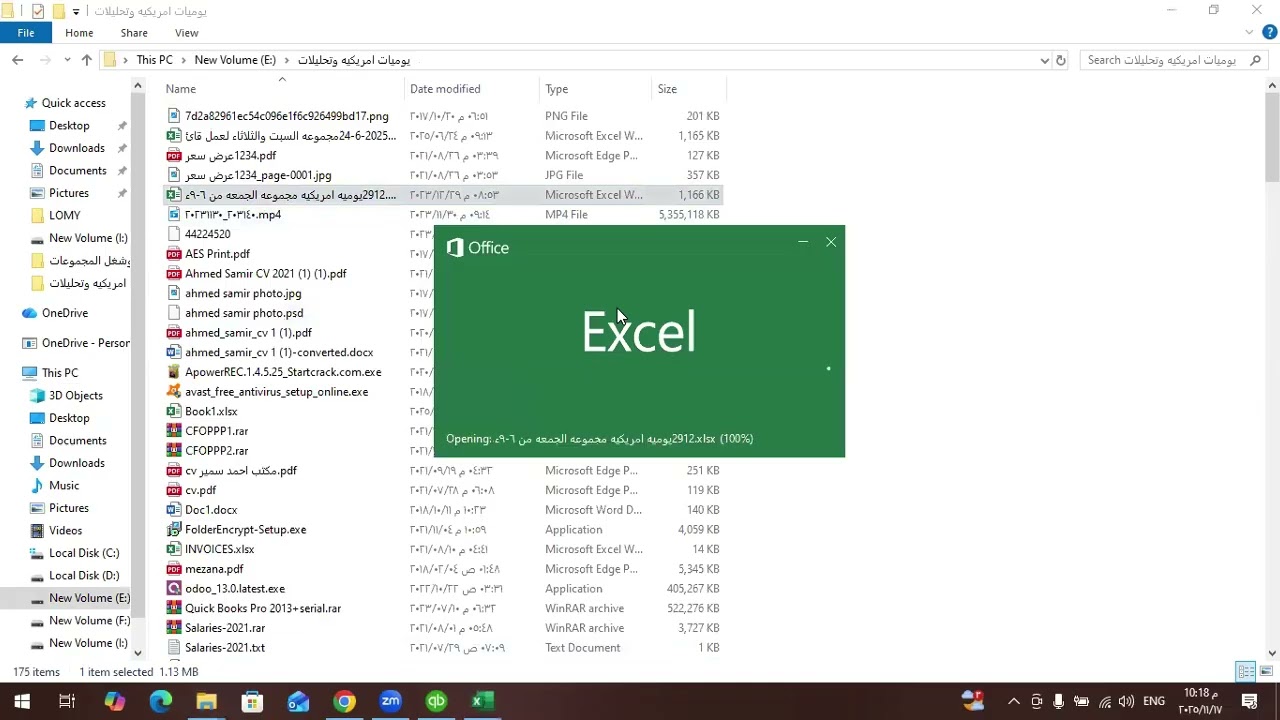Click Properties icon in quick access toolbar
This screenshot has width=1280, height=720.
pyautogui.click(x=38, y=11)
